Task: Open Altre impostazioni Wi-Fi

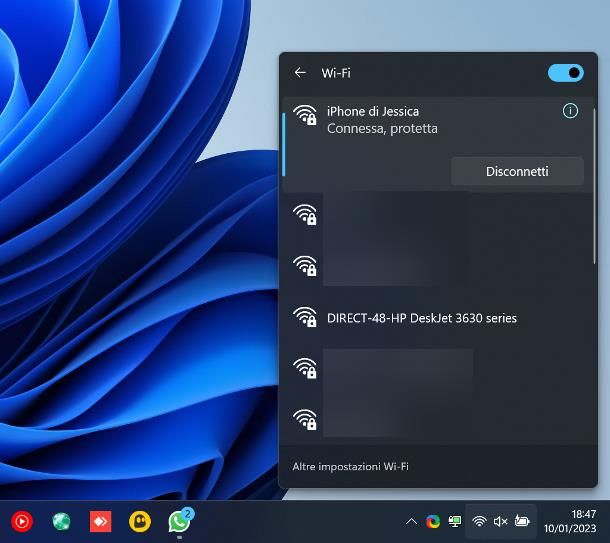Action: pyautogui.click(x=351, y=466)
